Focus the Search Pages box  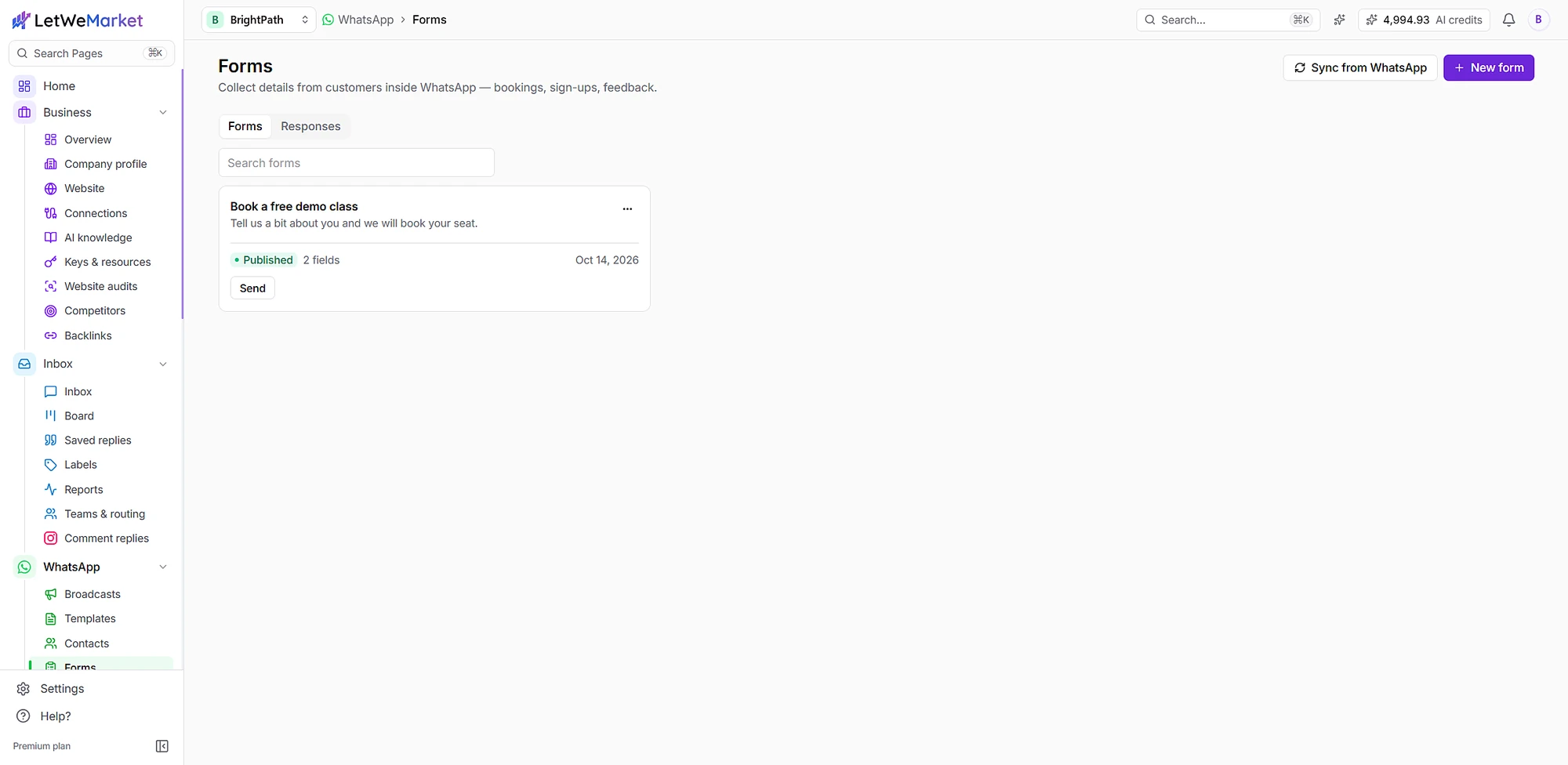coord(92,53)
